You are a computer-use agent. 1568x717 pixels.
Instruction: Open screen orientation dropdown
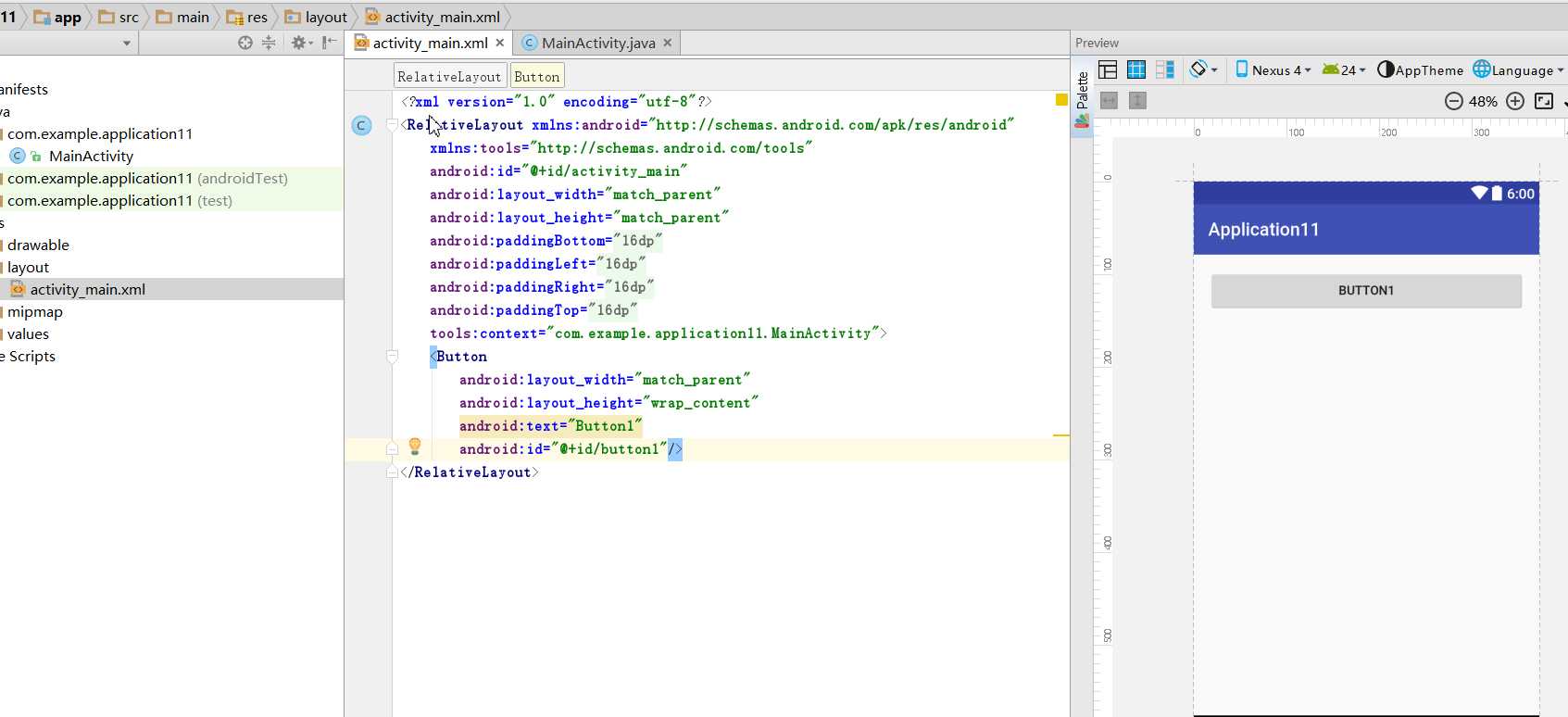1204,69
